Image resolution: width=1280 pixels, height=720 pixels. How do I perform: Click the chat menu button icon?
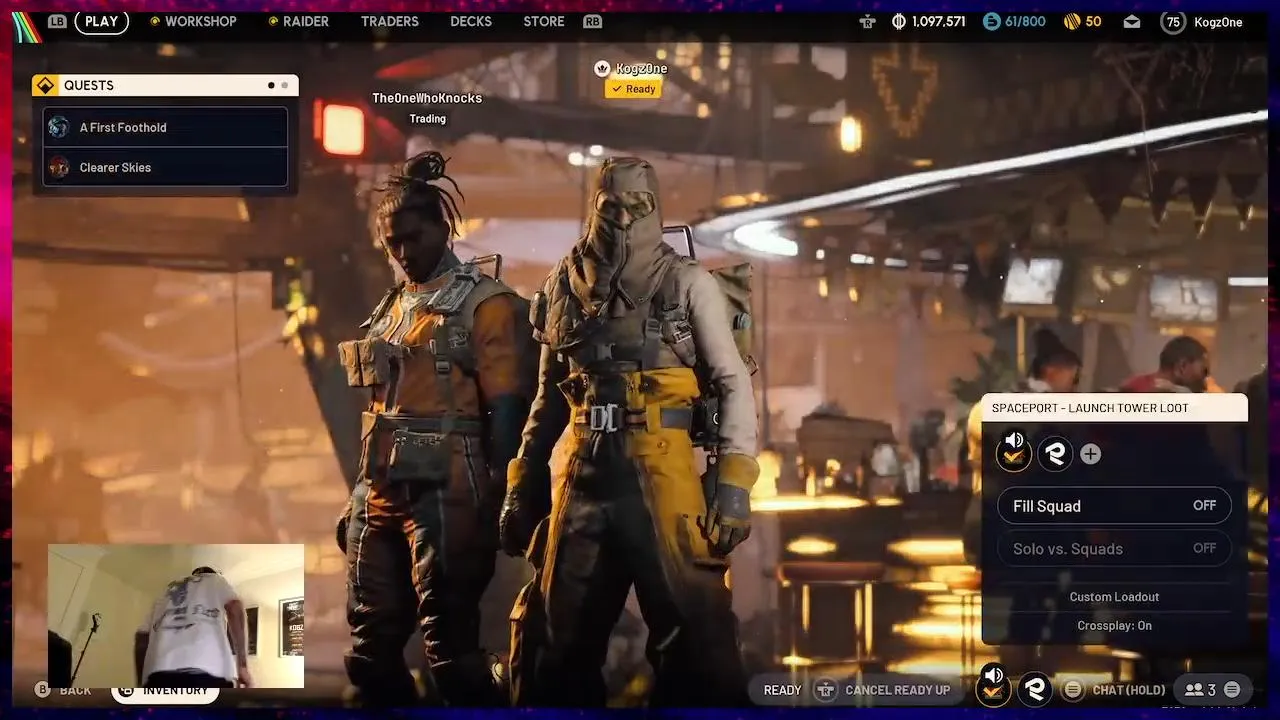click(1072, 690)
